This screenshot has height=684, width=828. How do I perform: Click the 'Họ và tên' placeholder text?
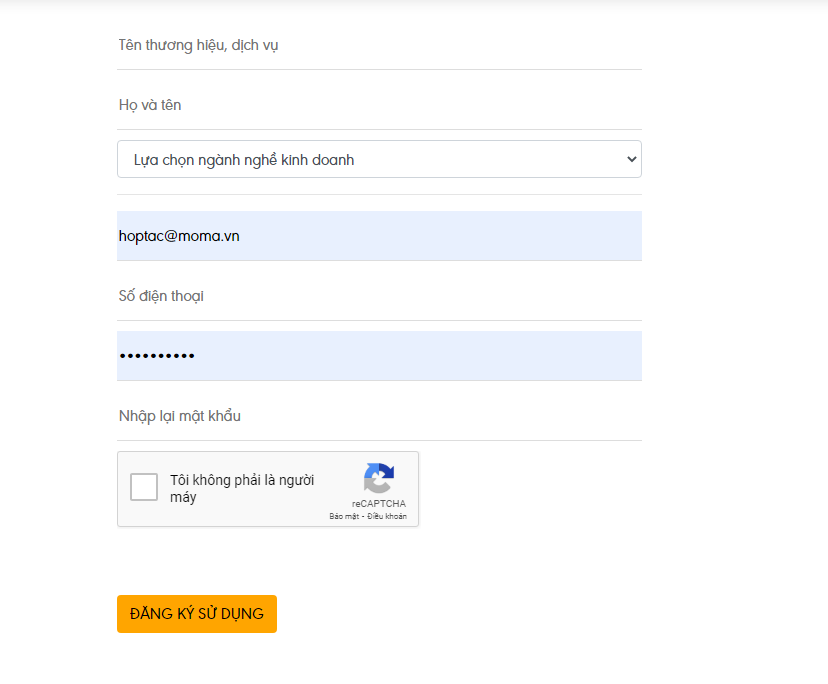tap(150, 106)
